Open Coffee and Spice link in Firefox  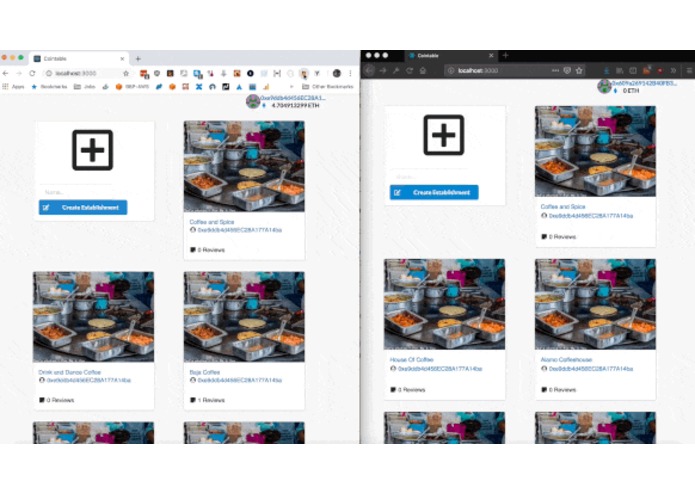coord(562,206)
